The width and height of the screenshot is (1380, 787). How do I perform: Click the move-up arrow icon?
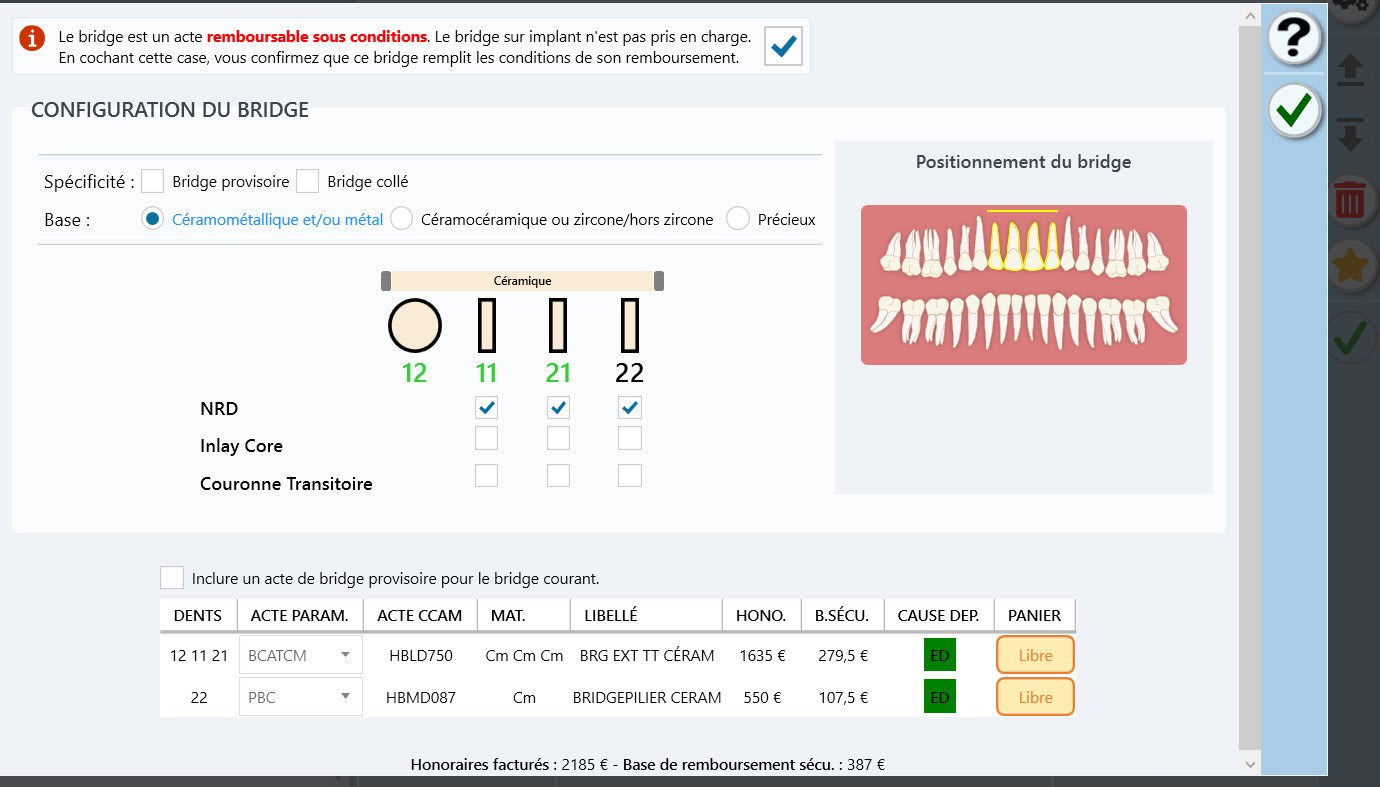1351,70
